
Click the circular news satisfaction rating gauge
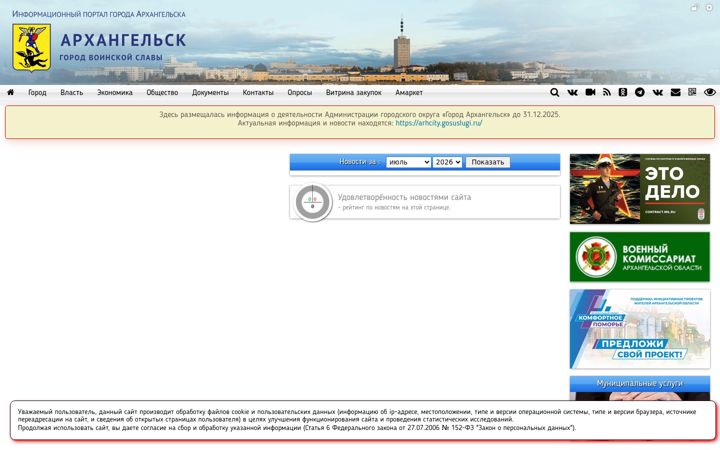tap(313, 202)
